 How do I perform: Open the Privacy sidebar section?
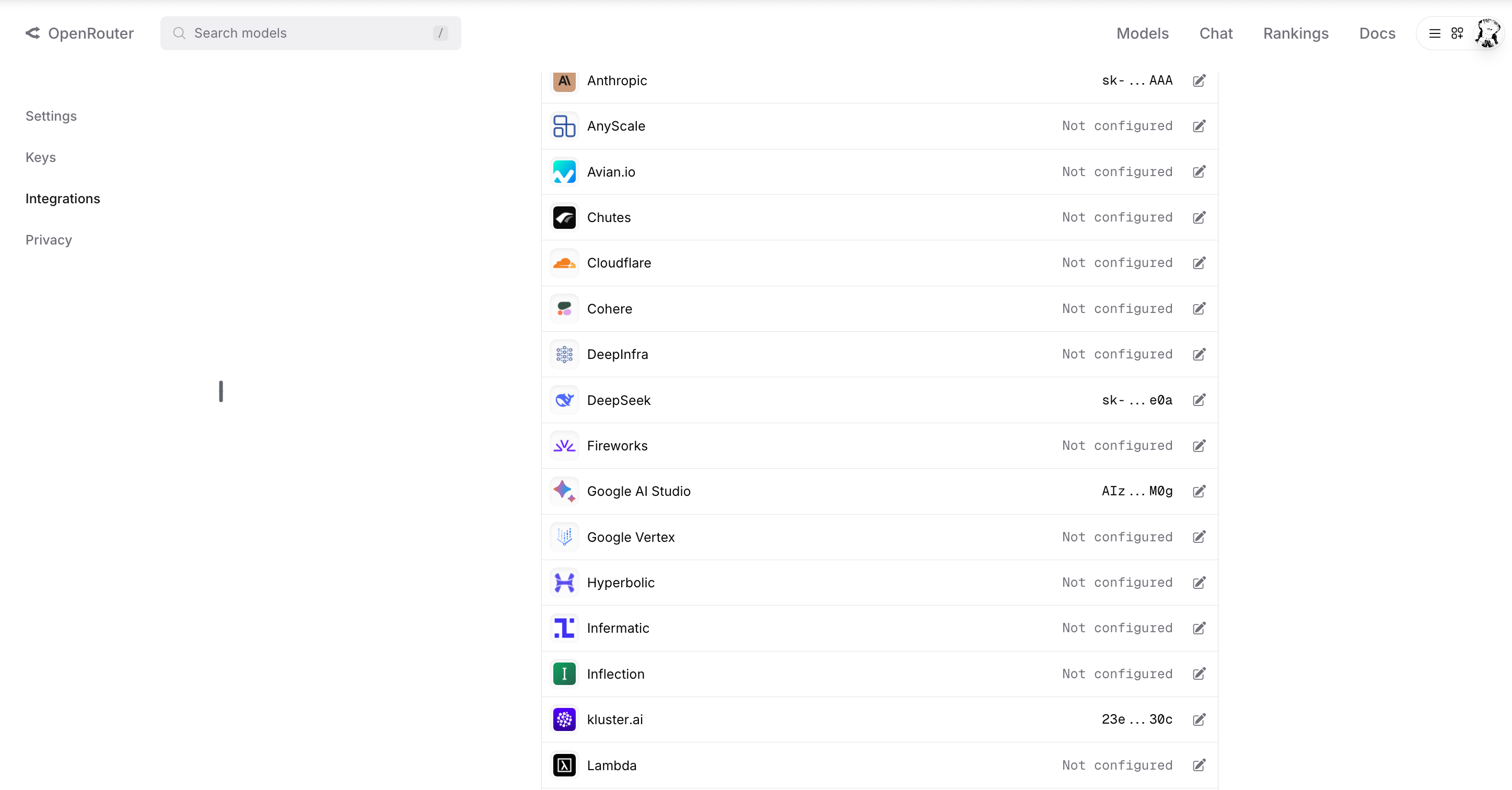pyautogui.click(x=49, y=240)
